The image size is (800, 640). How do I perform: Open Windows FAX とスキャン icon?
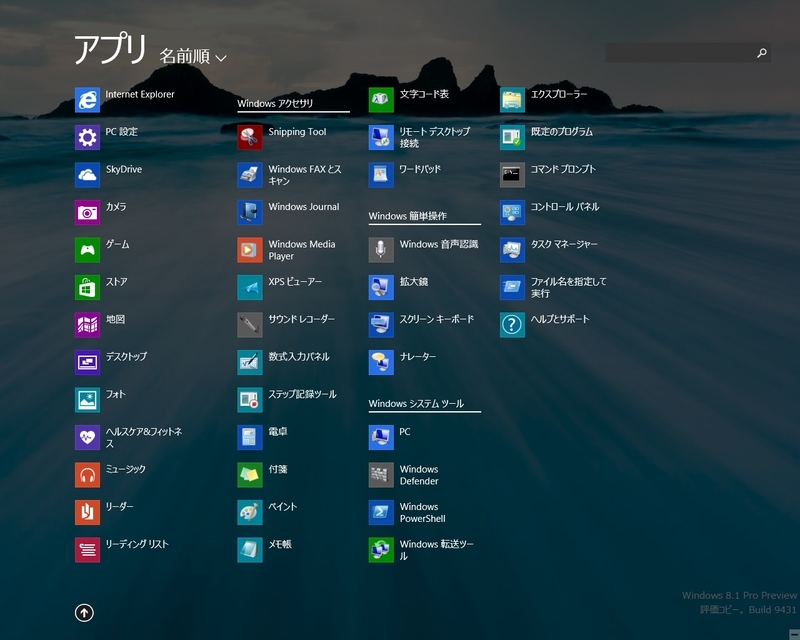click(x=250, y=175)
